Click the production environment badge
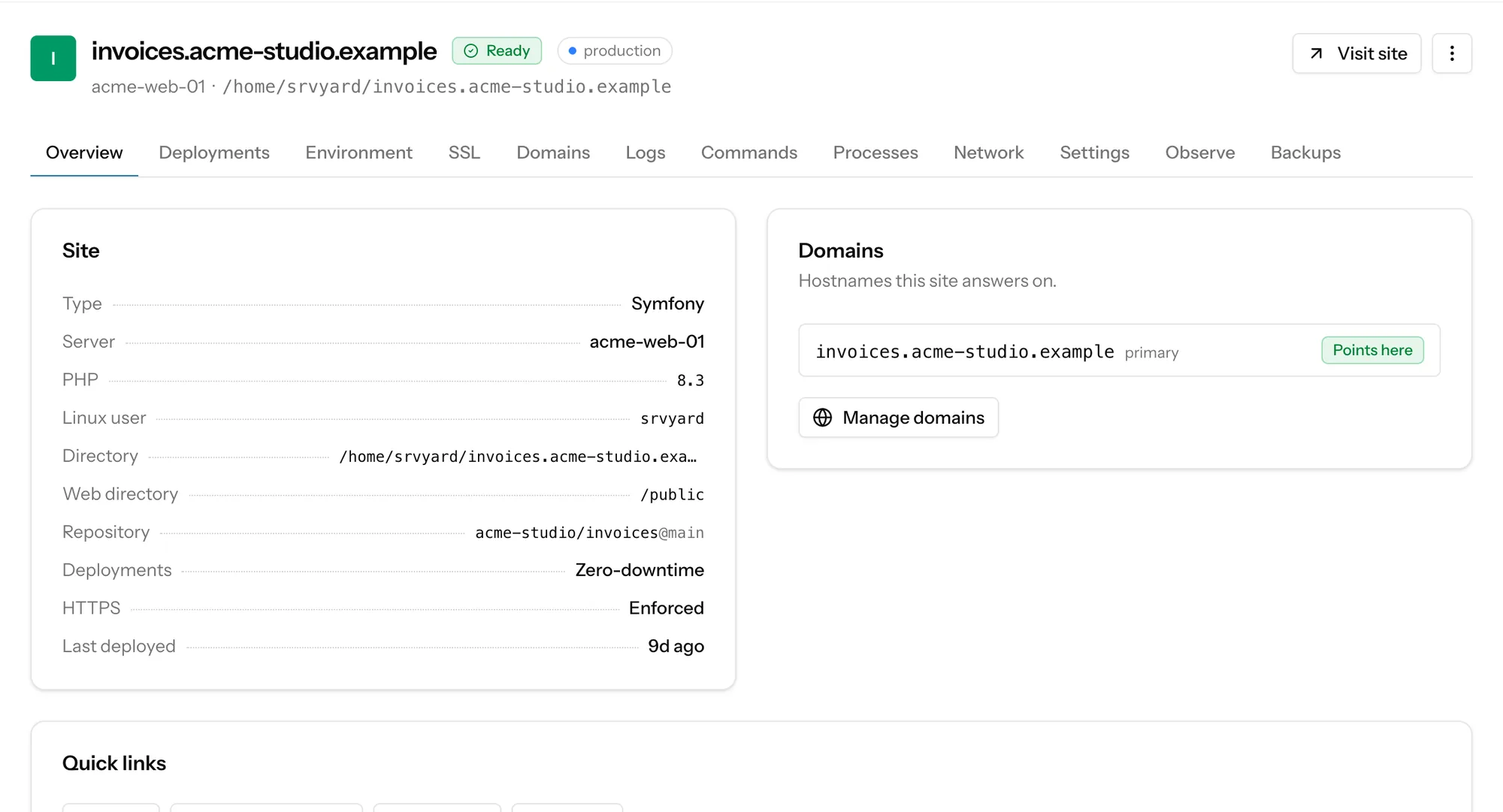Screen dimensions: 1503x812 click(614, 50)
